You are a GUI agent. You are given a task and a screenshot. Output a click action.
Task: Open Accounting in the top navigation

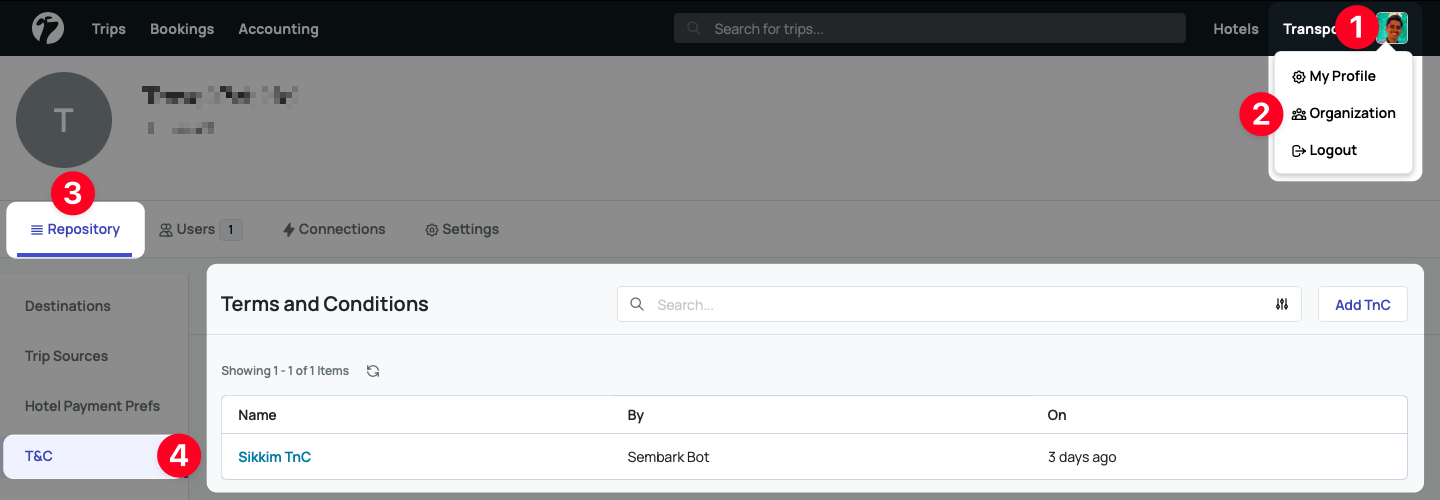pyautogui.click(x=278, y=29)
